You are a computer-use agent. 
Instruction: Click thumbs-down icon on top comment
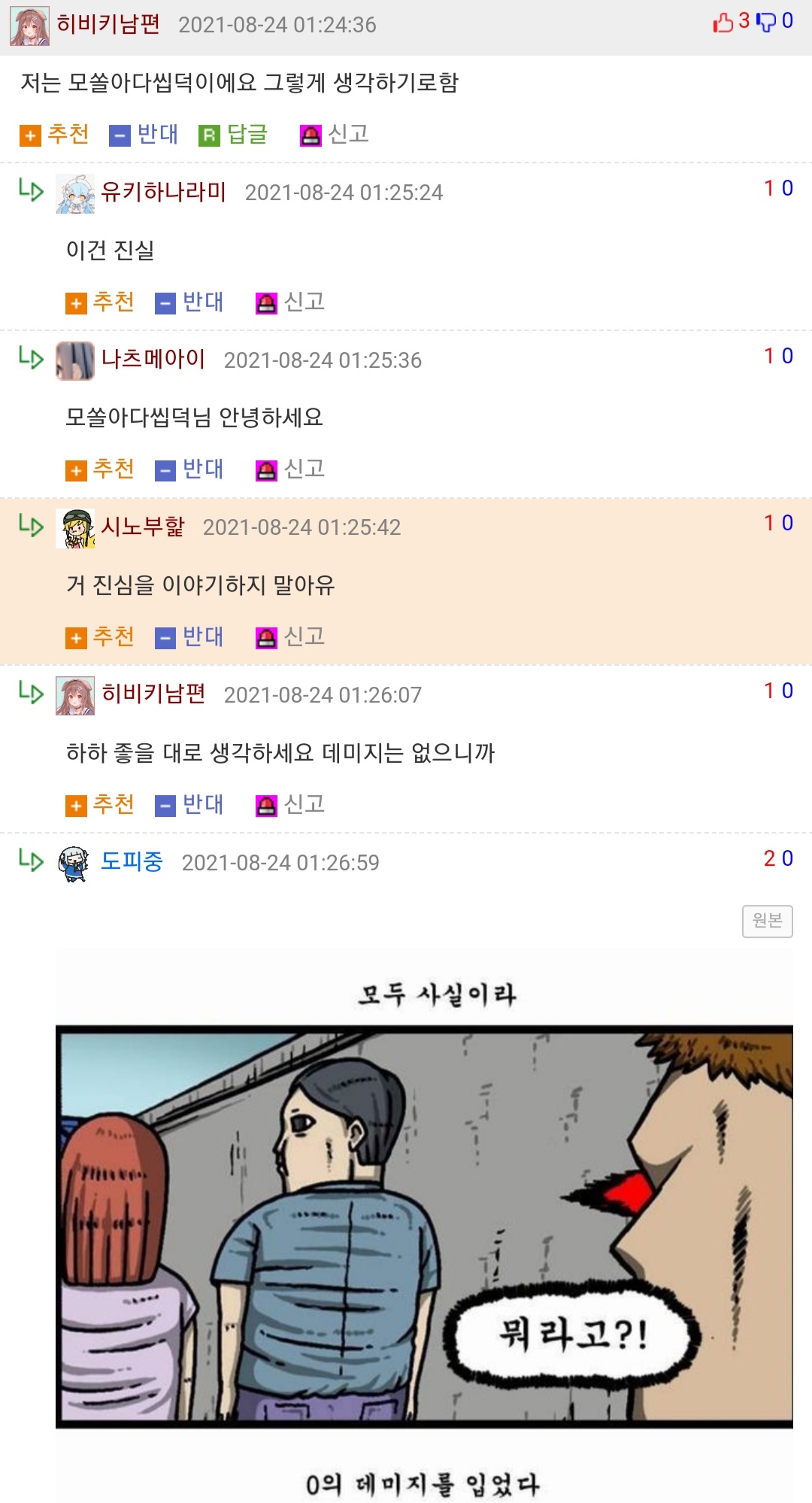pos(765,23)
